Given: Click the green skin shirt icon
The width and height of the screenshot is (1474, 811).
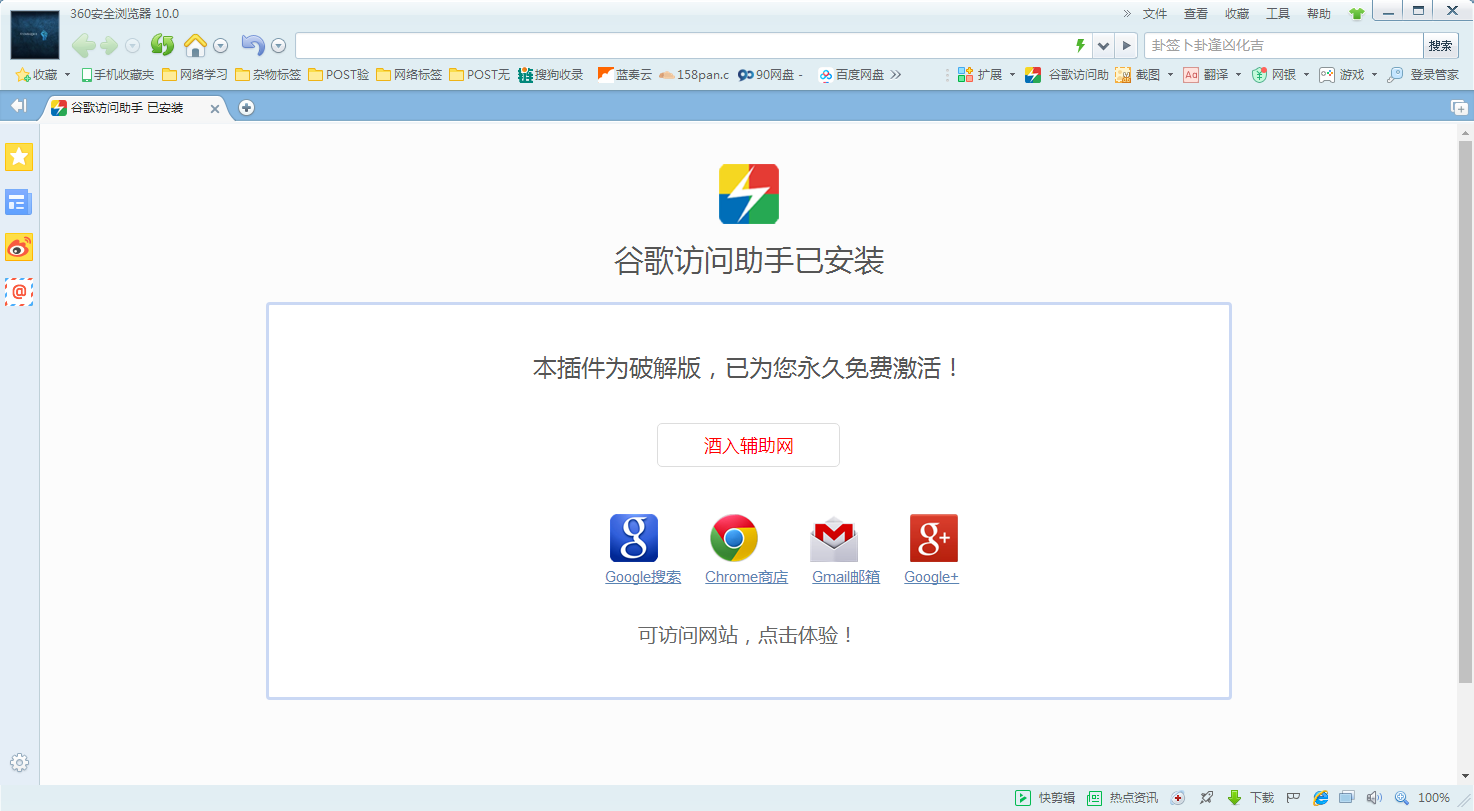Looking at the screenshot, I should pyautogui.click(x=1356, y=14).
